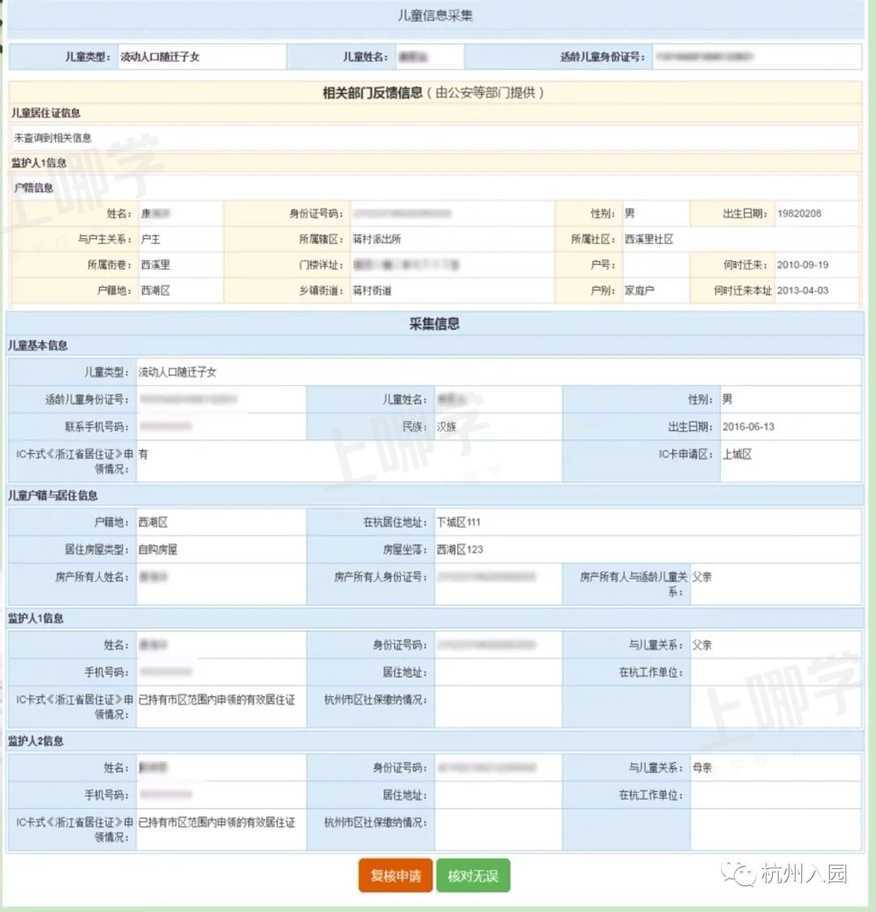876x912 pixels.
Task: Select the 居住房屋类型 label
Action: coord(97,549)
